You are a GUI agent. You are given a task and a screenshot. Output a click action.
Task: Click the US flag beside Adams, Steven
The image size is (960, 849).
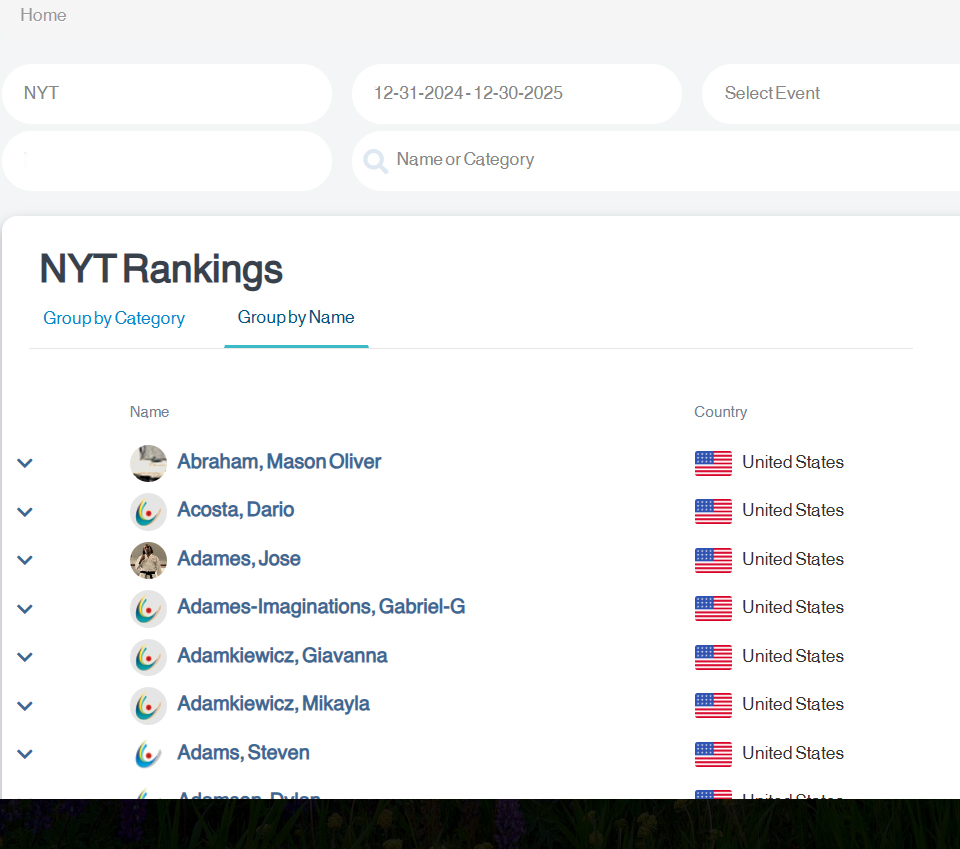pos(713,754)
